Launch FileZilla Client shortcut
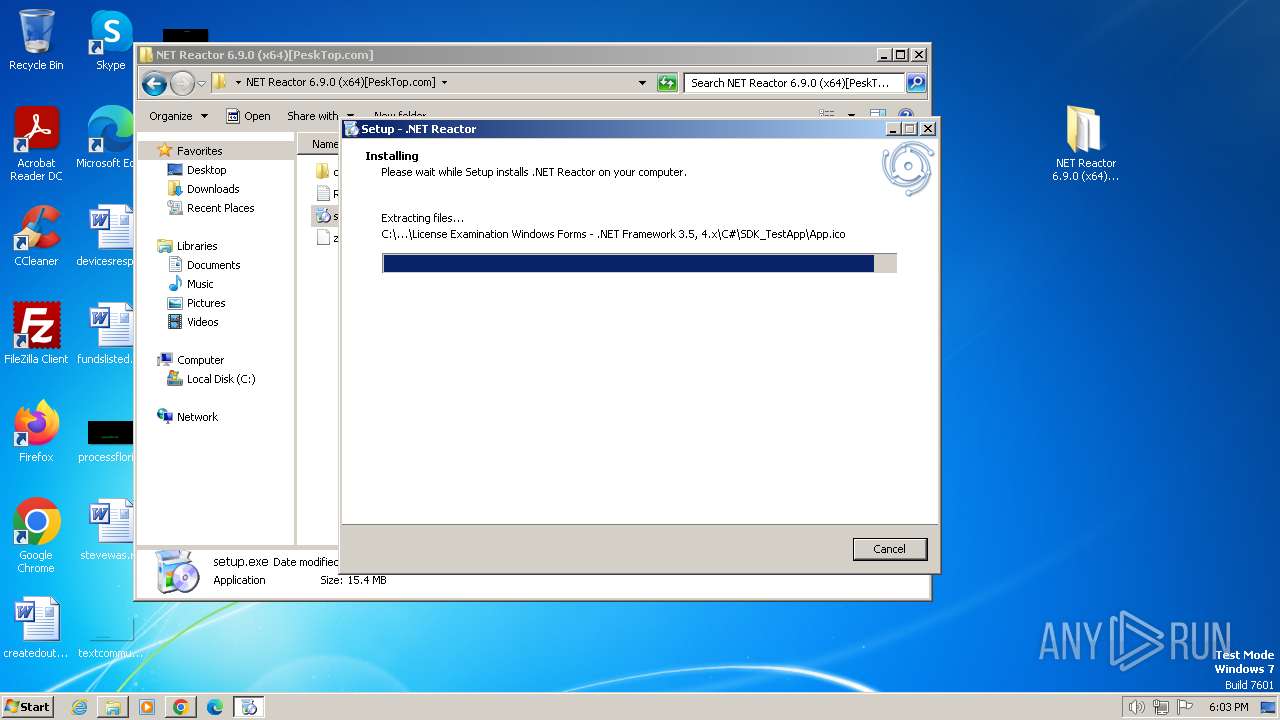 (x=36, y=335)
